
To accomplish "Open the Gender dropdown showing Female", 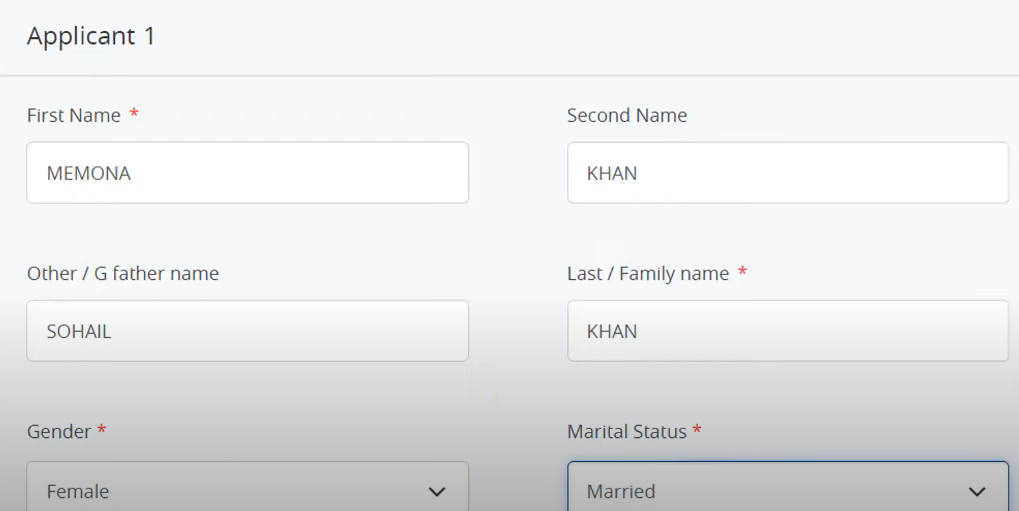I will [248, 486].
